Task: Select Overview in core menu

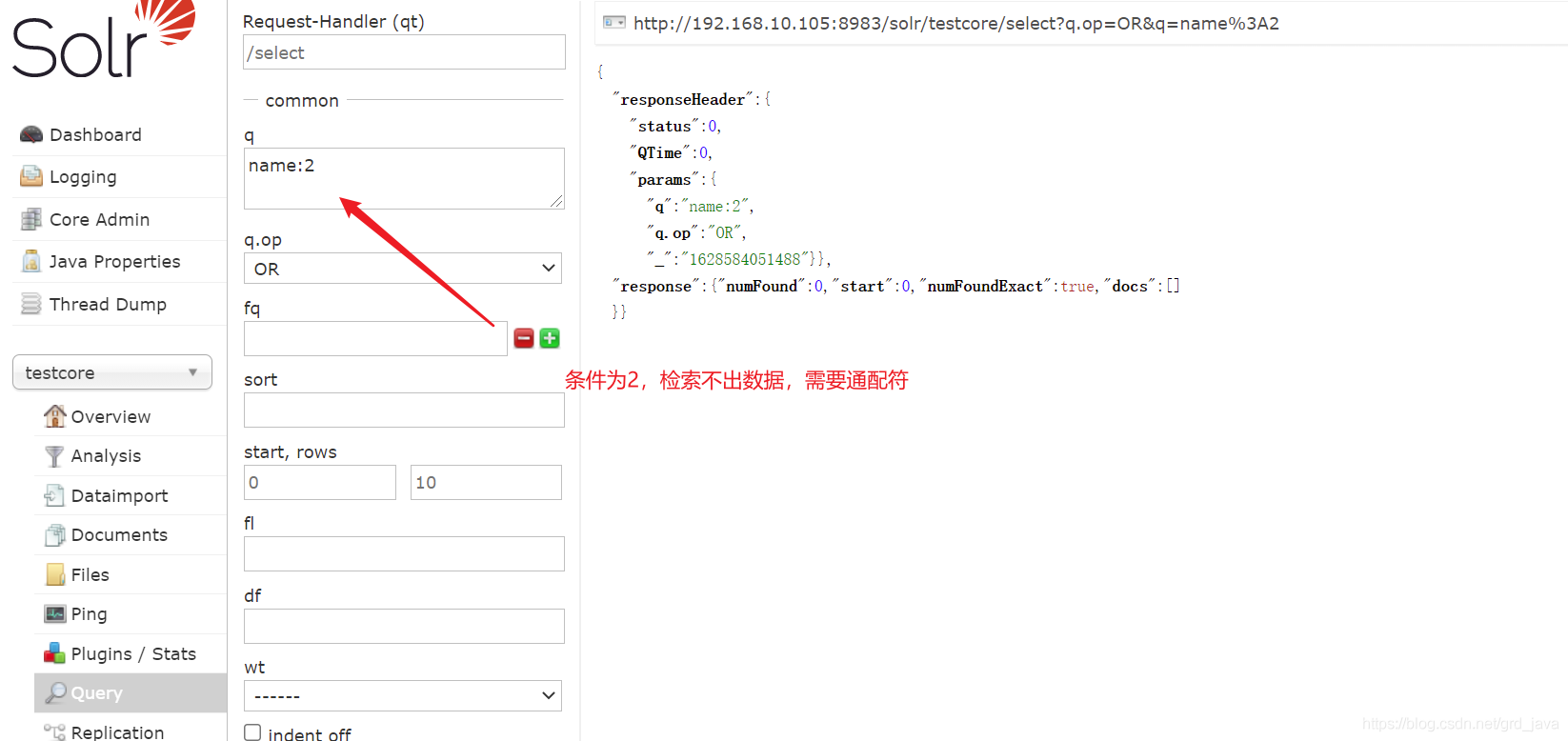Action: coord(111,417)
